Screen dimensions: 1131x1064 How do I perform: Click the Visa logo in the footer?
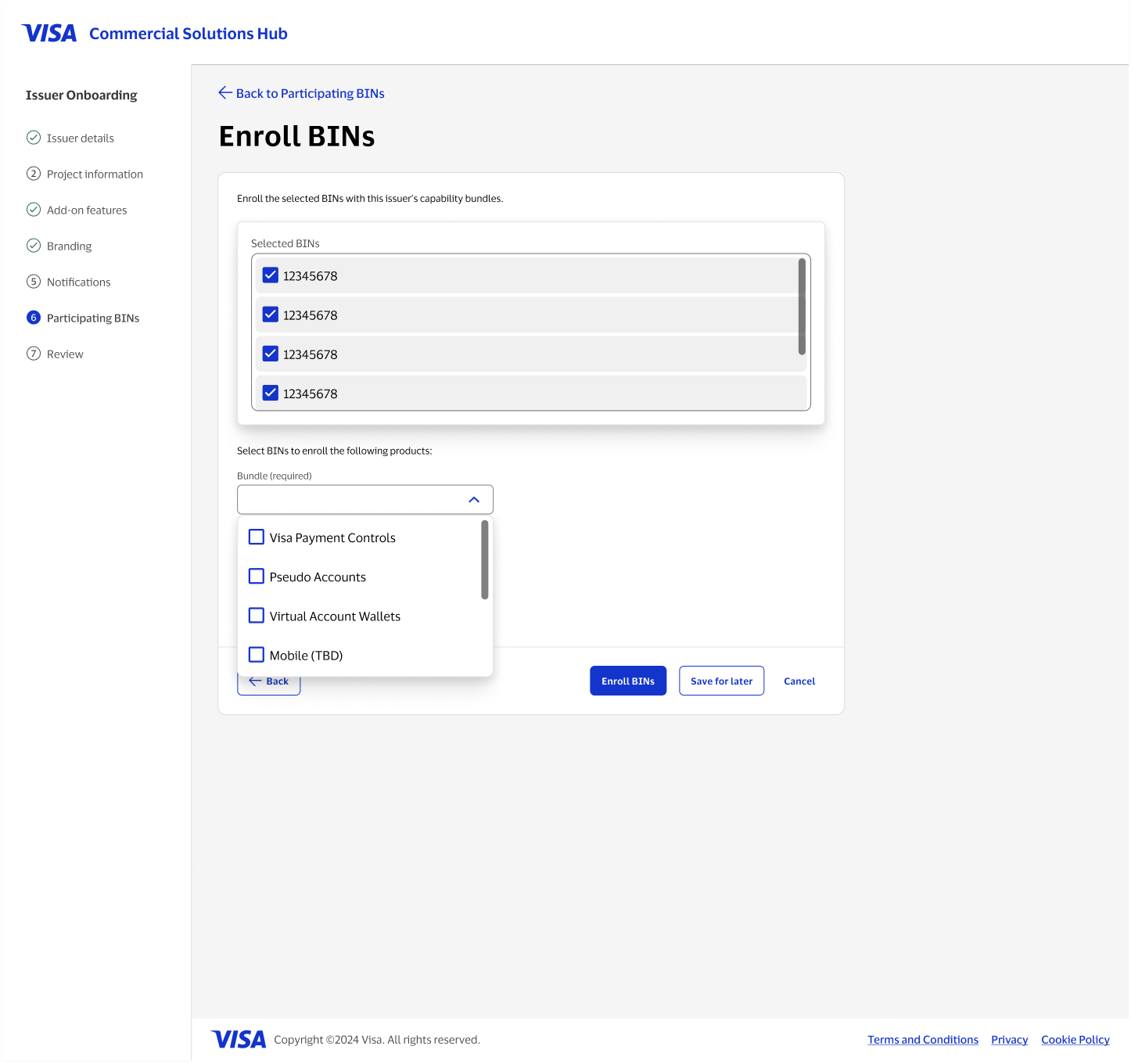click(x=239, y=1040)
